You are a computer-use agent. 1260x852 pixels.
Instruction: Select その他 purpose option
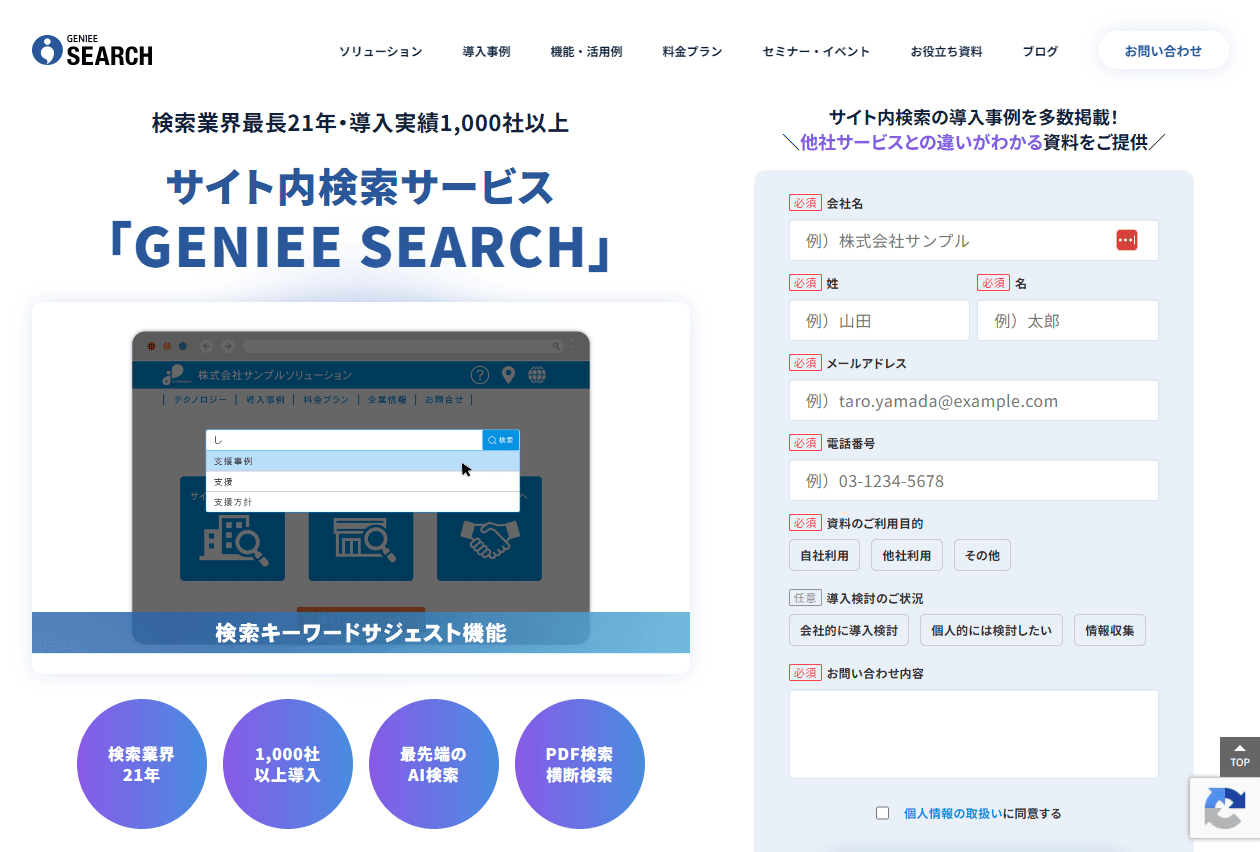(982, 555)
